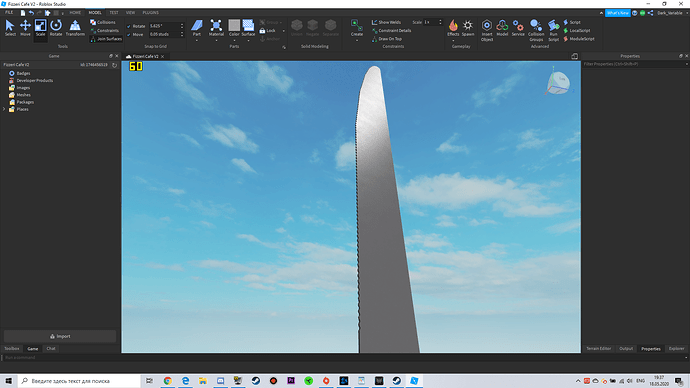Toggle Join Surfaces option
This screenshot has height=388, width=690.
pyautogui.click(x=106, y=39)
